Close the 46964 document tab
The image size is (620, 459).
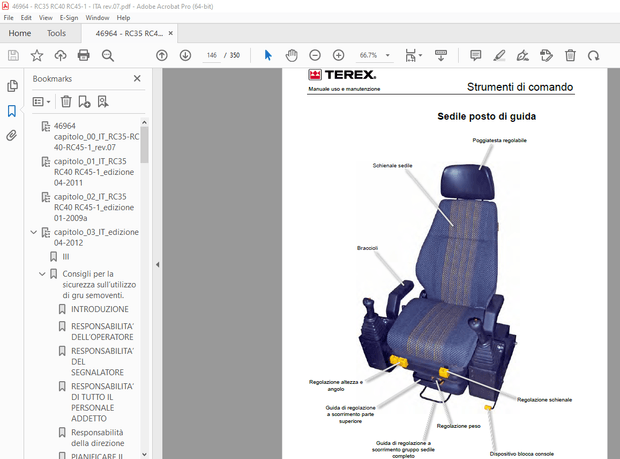click(170, 33)
